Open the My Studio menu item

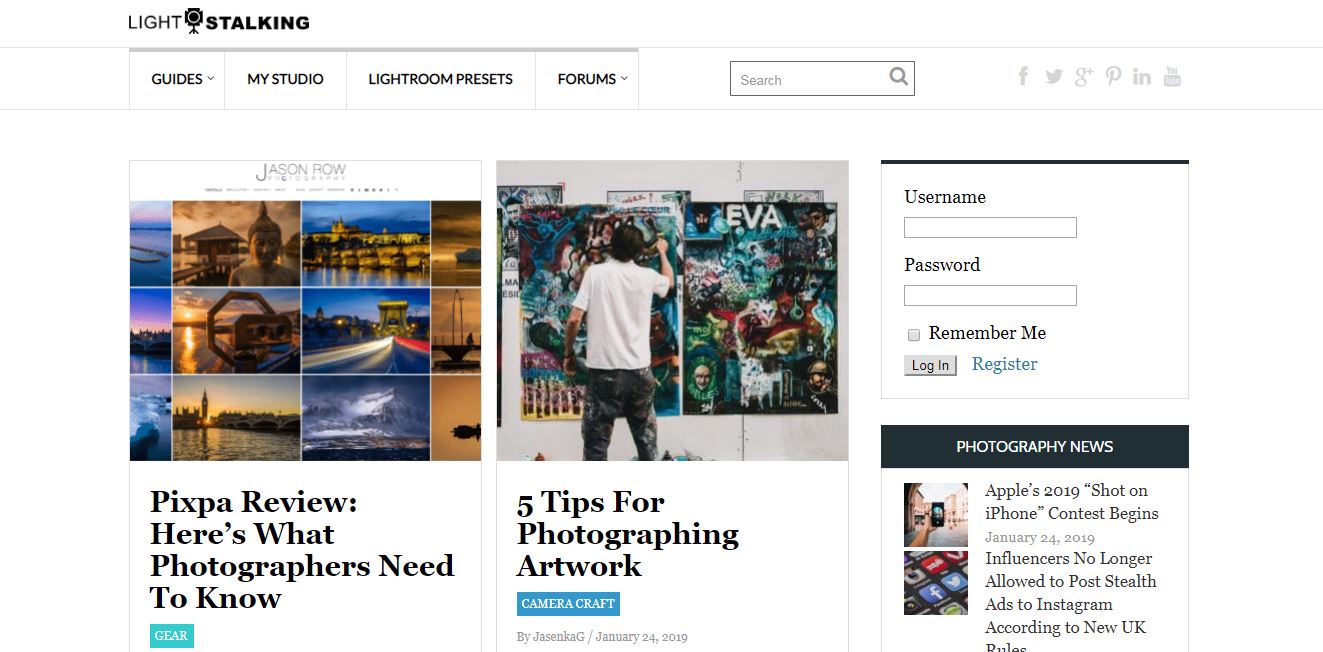click(285, 79)
